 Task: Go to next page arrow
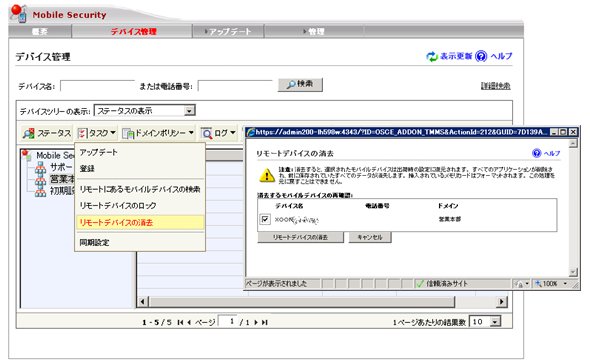coord(256,322)
